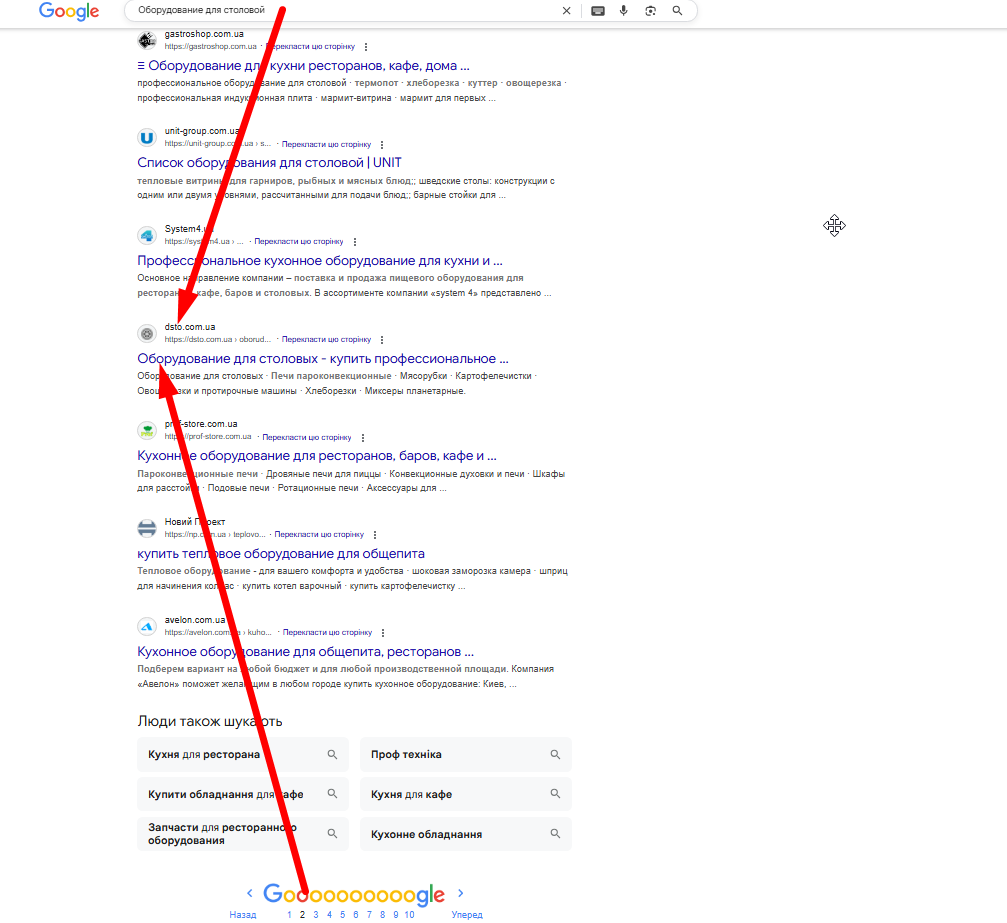Click 'Люди також шукають' heading
The height and width of the screenshot is (923, 1007).
210,721
